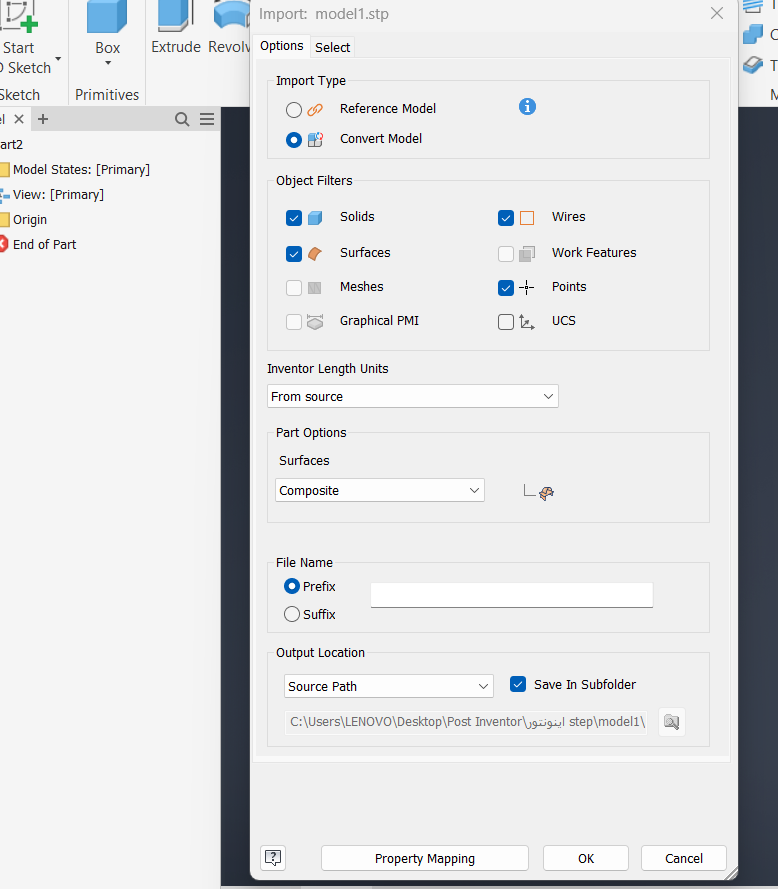Image resolution: width=778 pixels, height=889 pixels.
Task: Click the output path text field
Action: coord(466,722)
